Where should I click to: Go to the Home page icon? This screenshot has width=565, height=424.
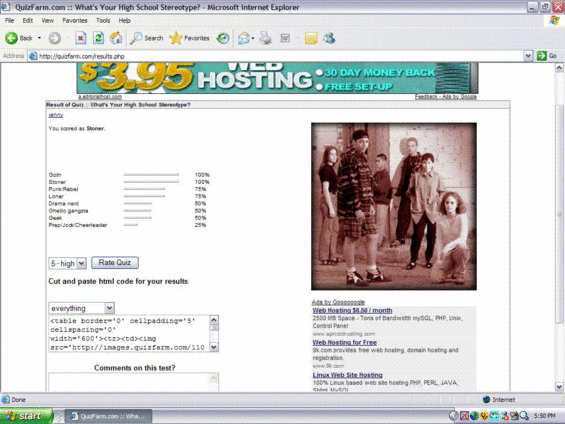click(x=116, y=38)
